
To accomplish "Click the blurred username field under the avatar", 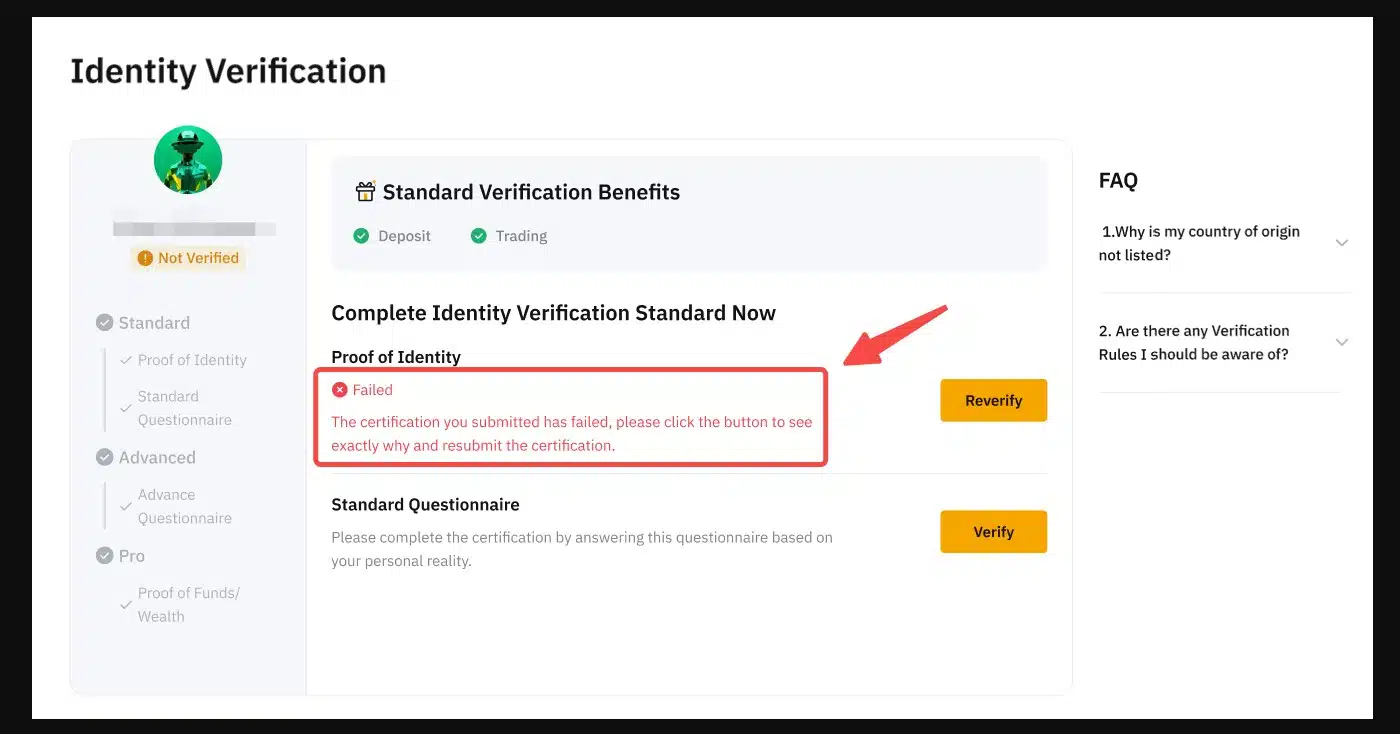I will (x=187, y=227).
